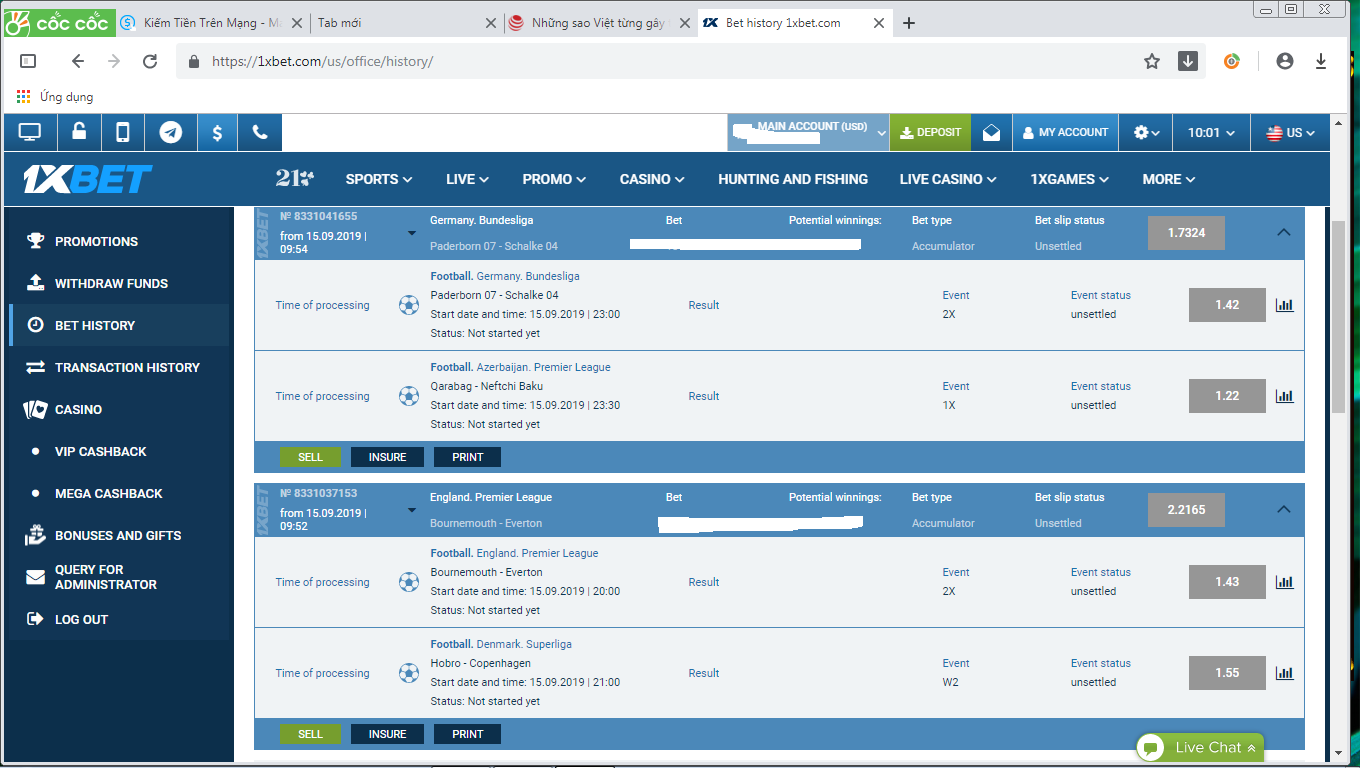This screenshot has height=768, width=1360.
Task: Open the LIVE menu
Action: 467,179
